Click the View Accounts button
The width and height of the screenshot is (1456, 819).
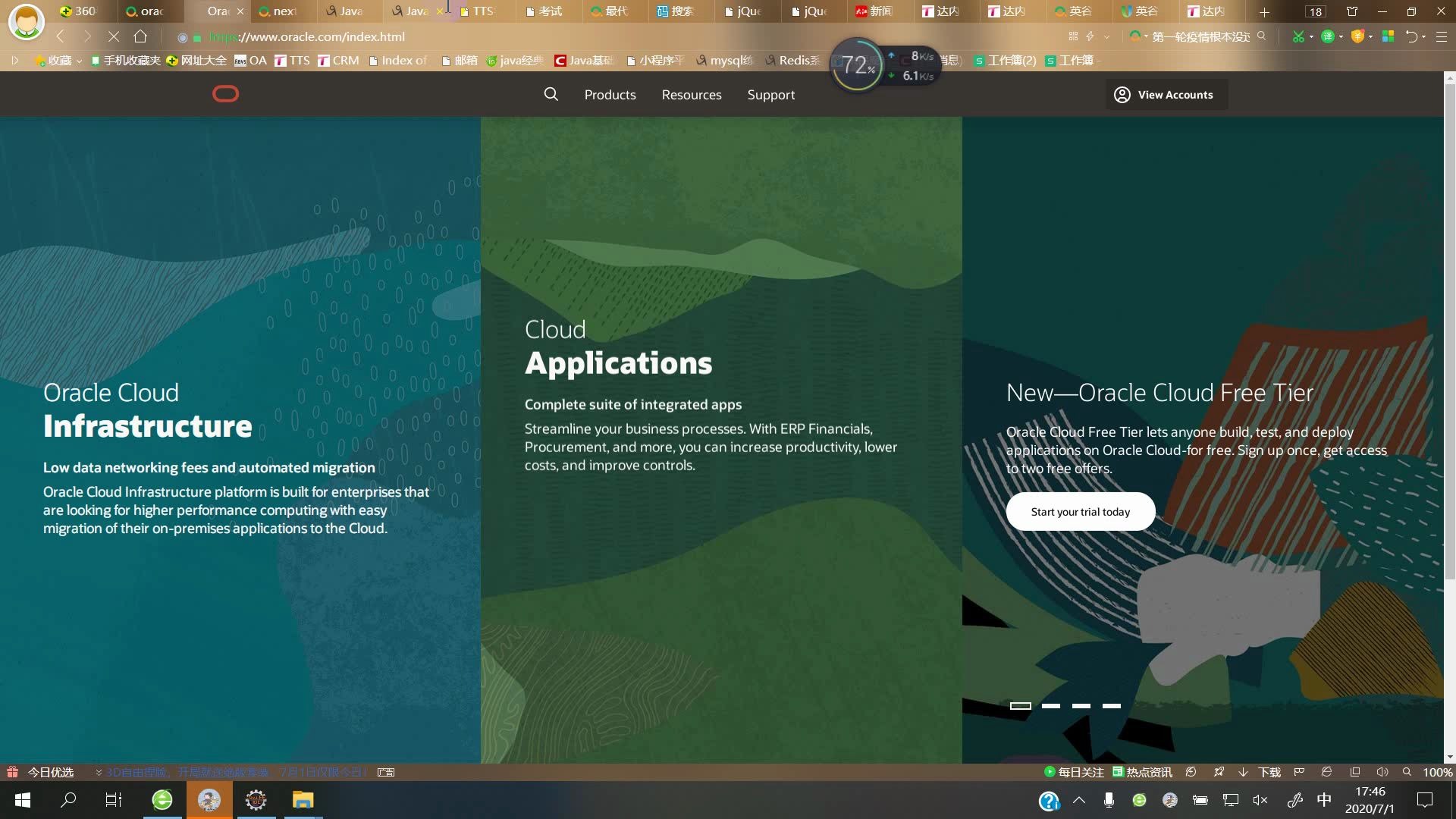pos(1165,95)
